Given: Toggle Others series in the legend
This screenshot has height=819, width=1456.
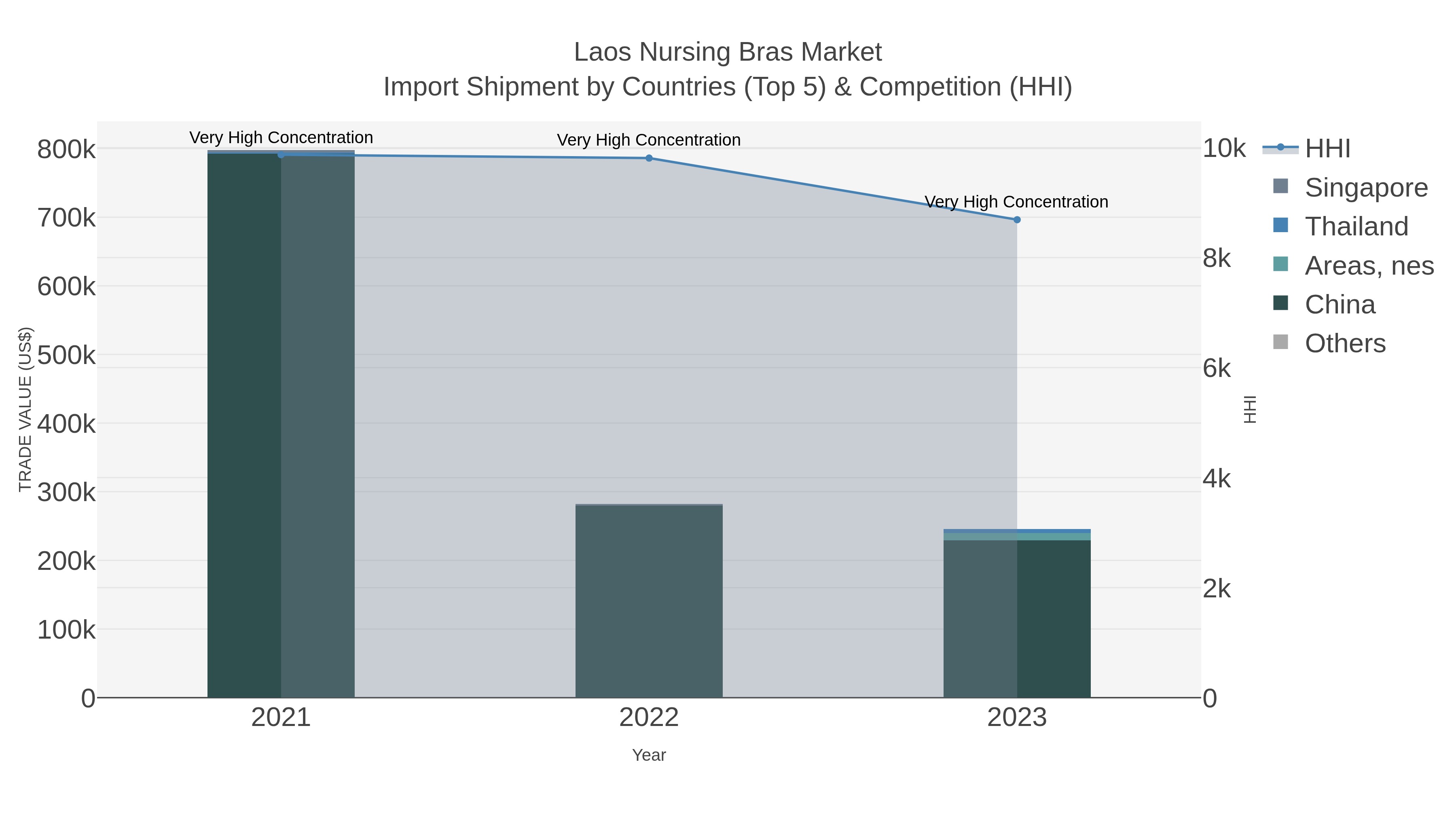Looking at the screenshot, I should (1329, 344).
